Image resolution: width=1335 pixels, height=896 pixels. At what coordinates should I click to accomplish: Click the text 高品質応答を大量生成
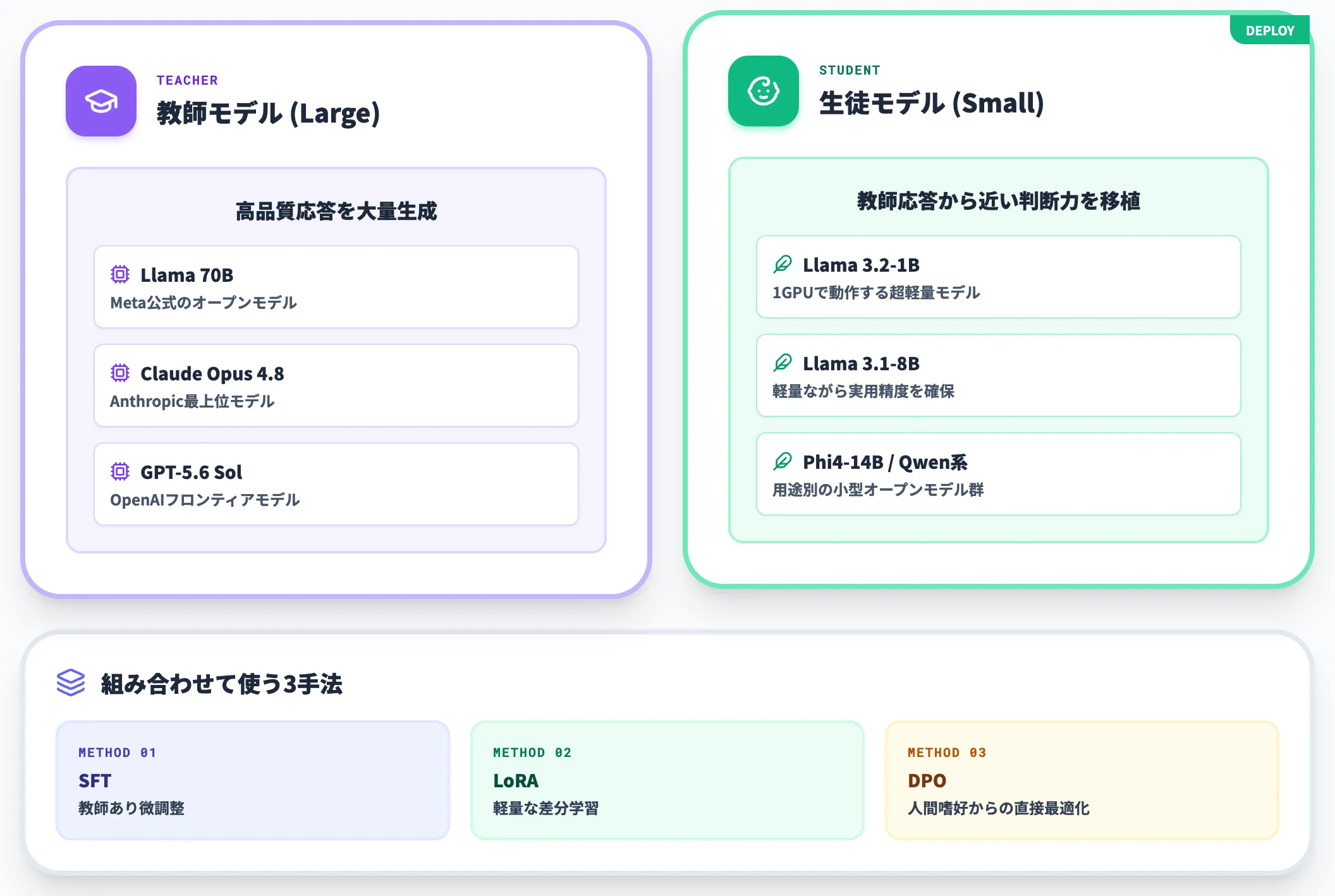click(336, 211)
